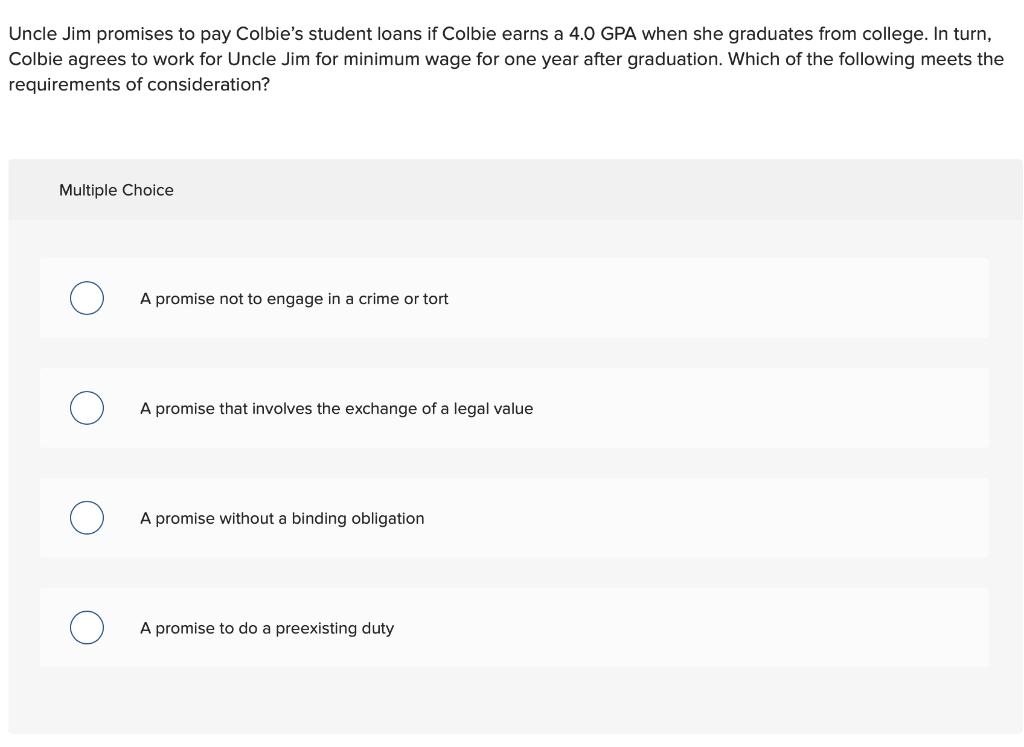Click the 'Multiple Choice' heading label

(x=116, y=190)
